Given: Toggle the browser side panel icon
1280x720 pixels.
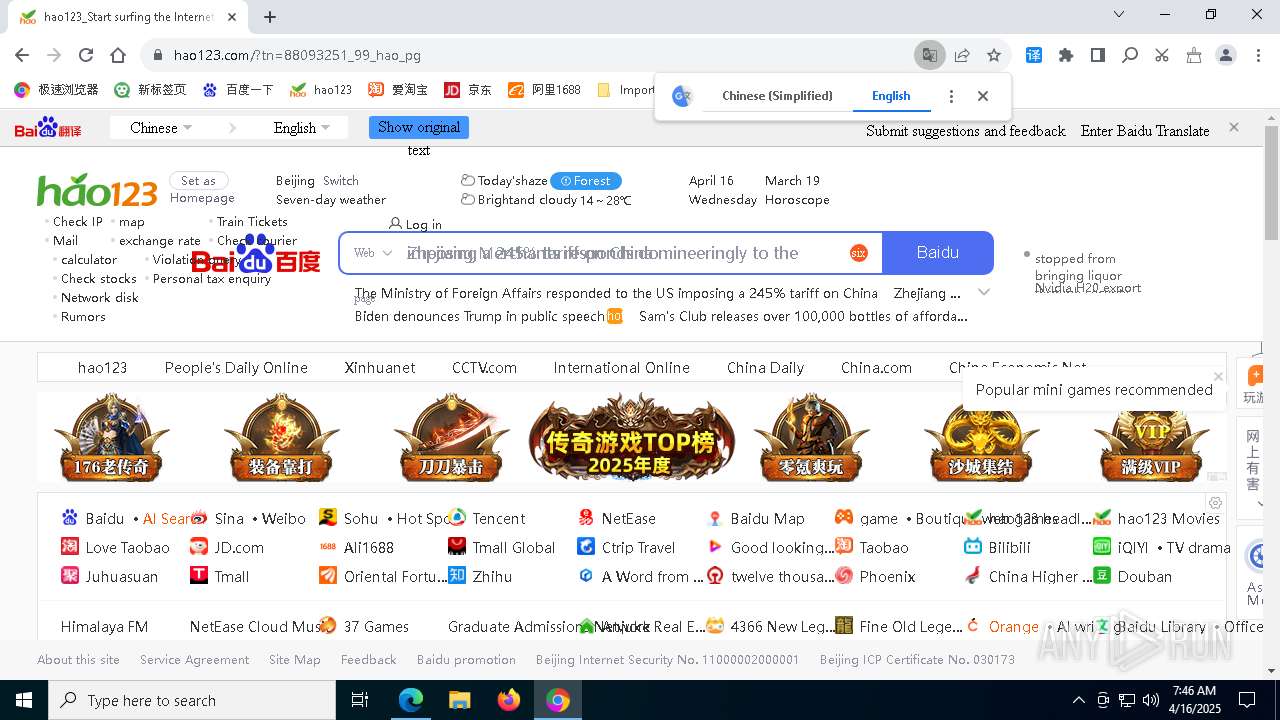Looking at the screenshot, I should coord(1098,55).
